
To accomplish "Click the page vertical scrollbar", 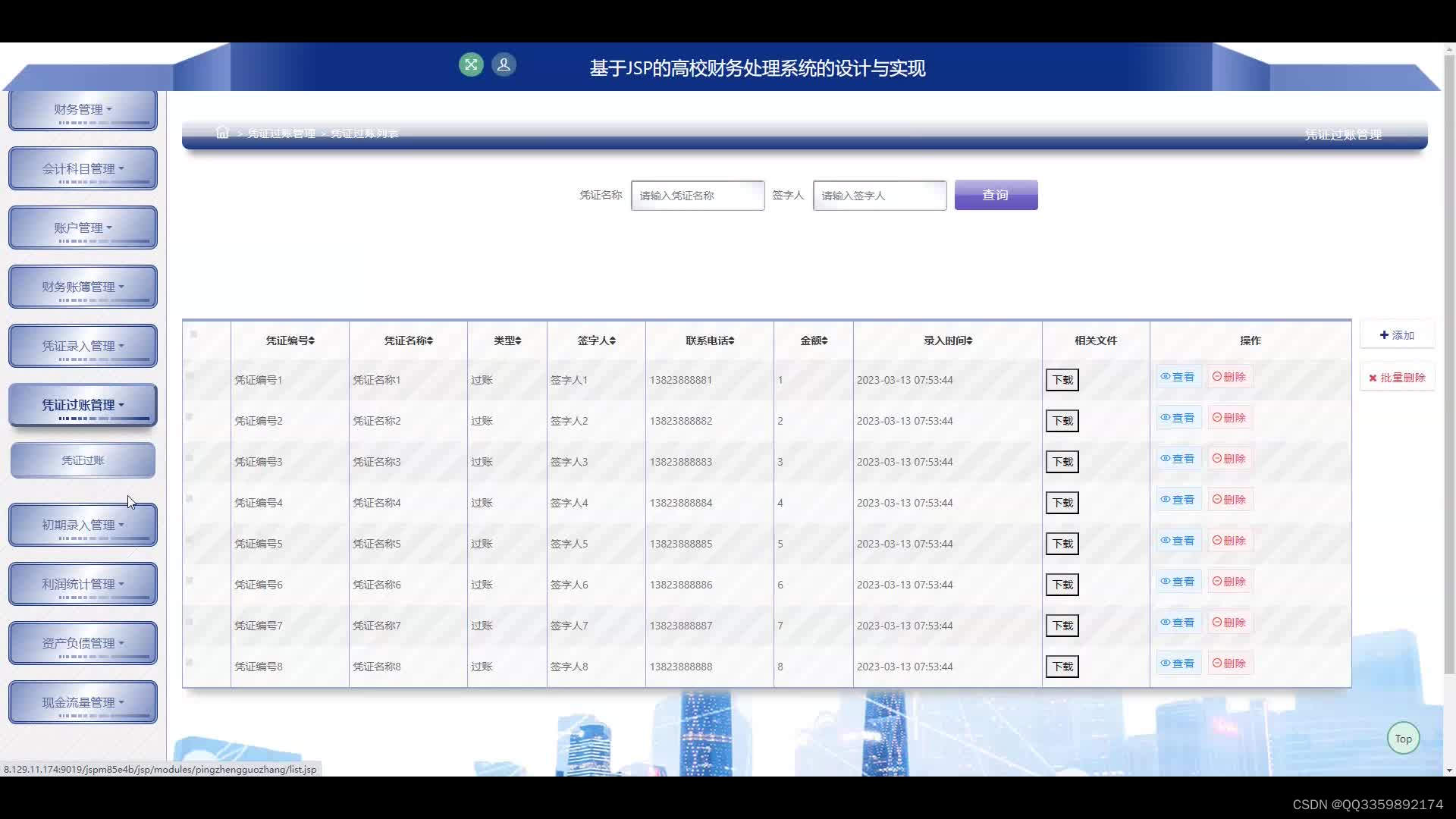I will pos(1449,364).
